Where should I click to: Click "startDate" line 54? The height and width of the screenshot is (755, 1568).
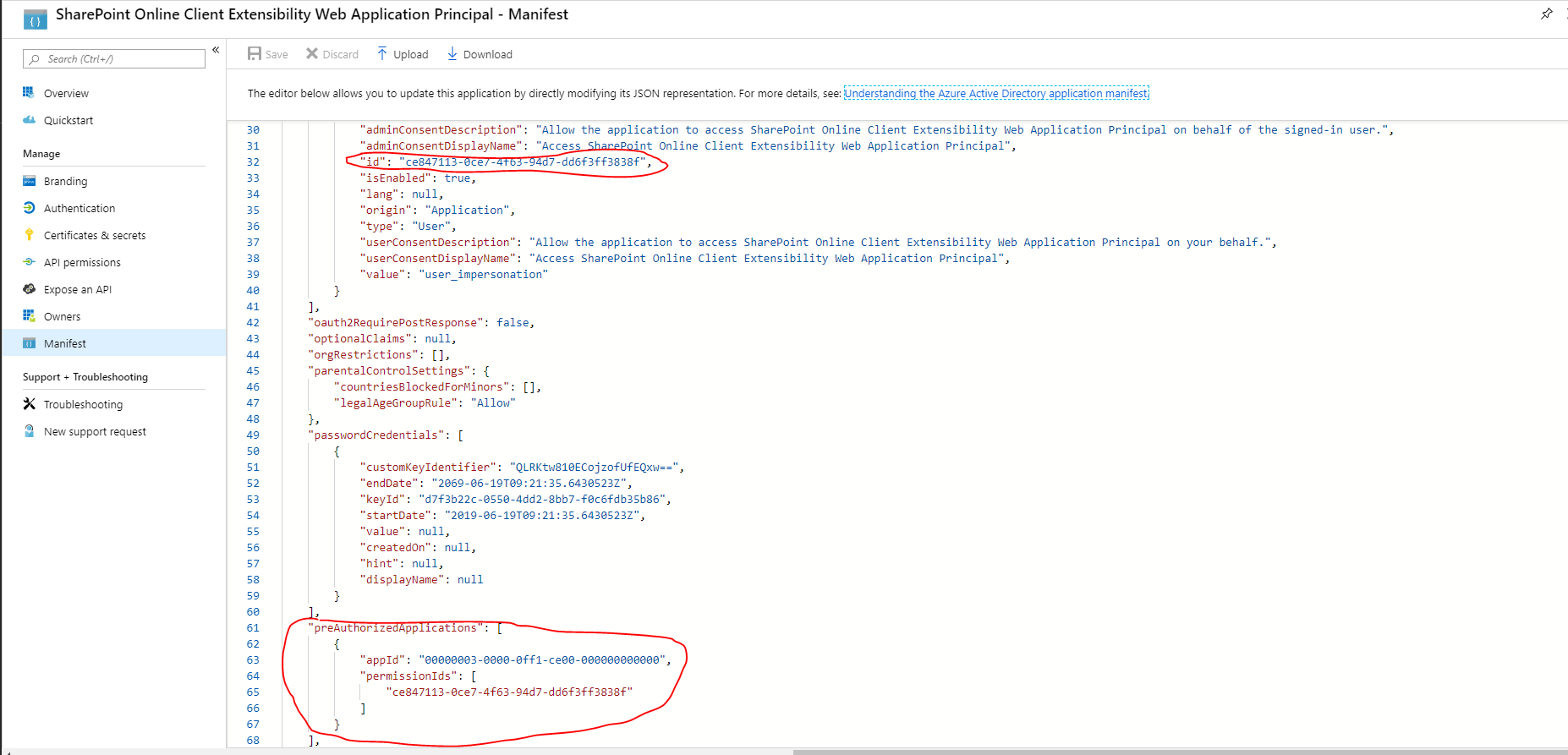(x=502, y=515)
